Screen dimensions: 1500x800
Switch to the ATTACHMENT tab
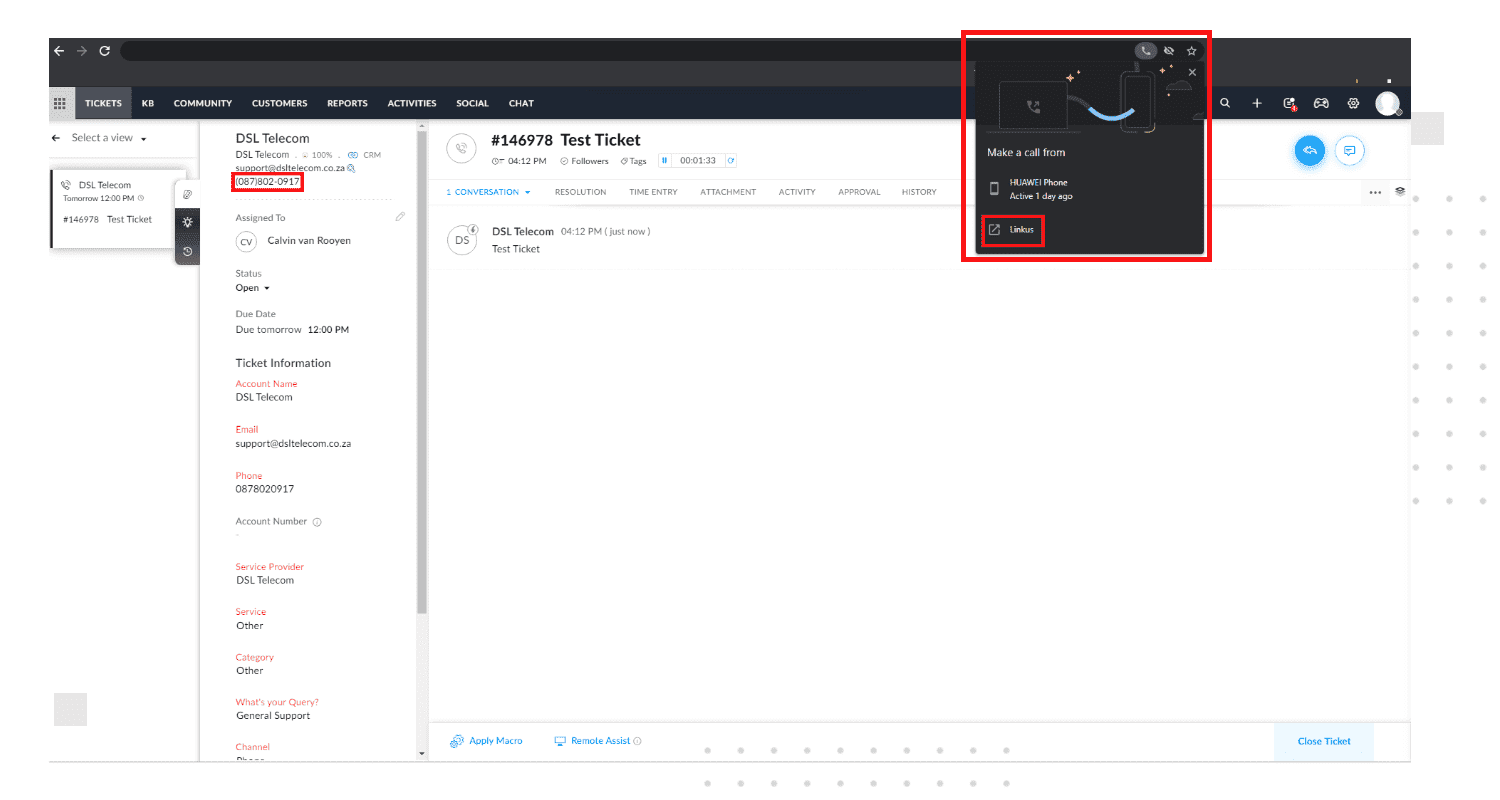click(728, 192)
